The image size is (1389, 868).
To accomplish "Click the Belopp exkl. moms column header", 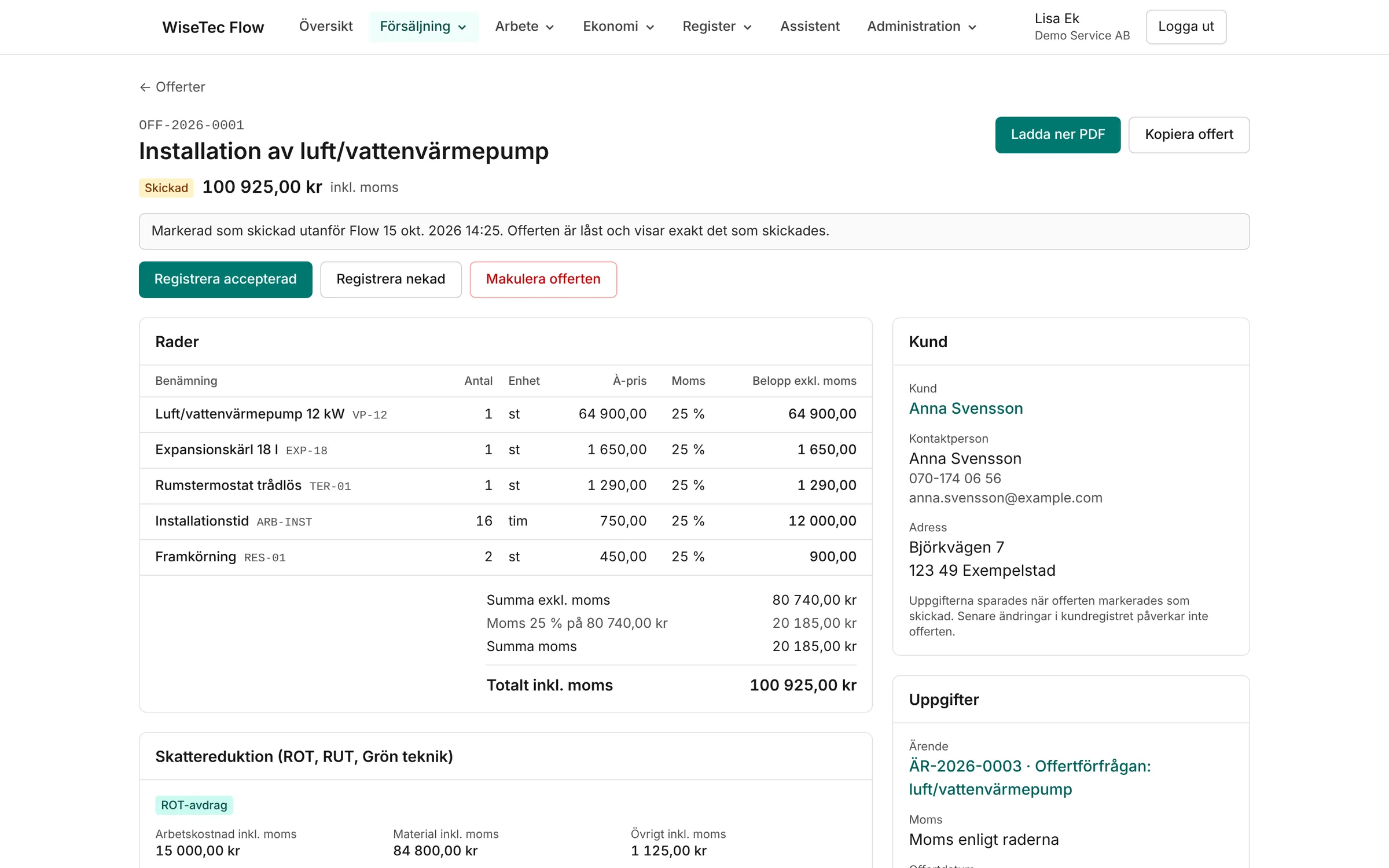I will click(804, 381).
